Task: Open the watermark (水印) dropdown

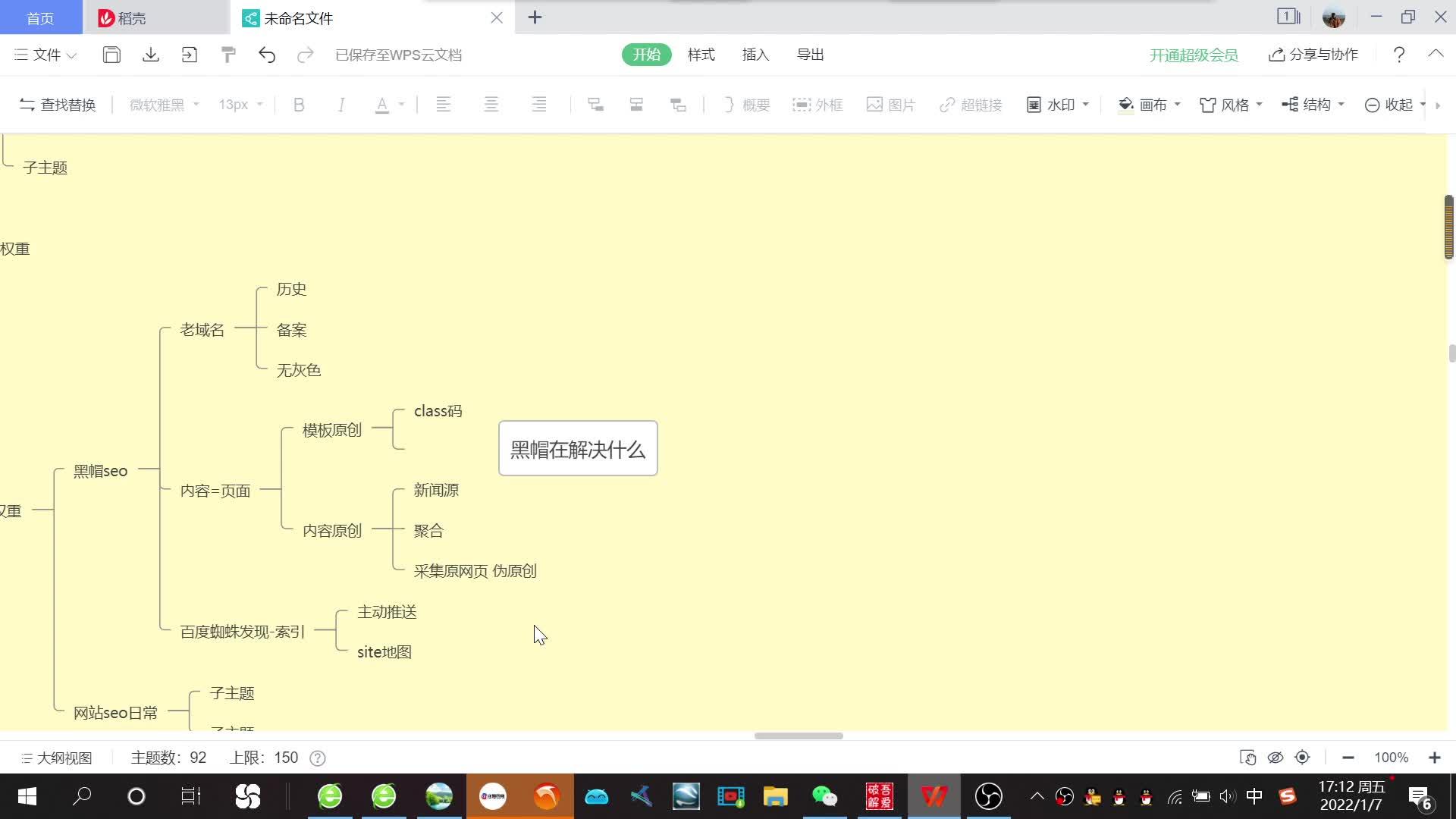Action: coord(1058,105)
